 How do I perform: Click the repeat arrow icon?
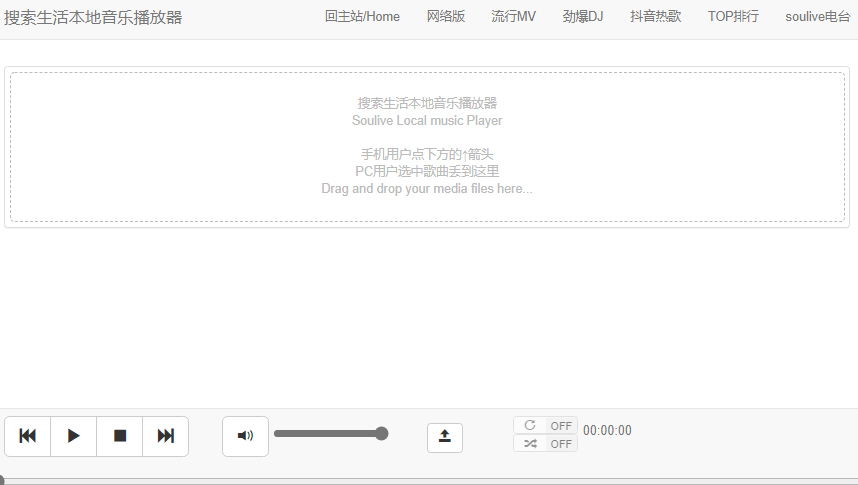pyautogui.click(x=530, y=425)
